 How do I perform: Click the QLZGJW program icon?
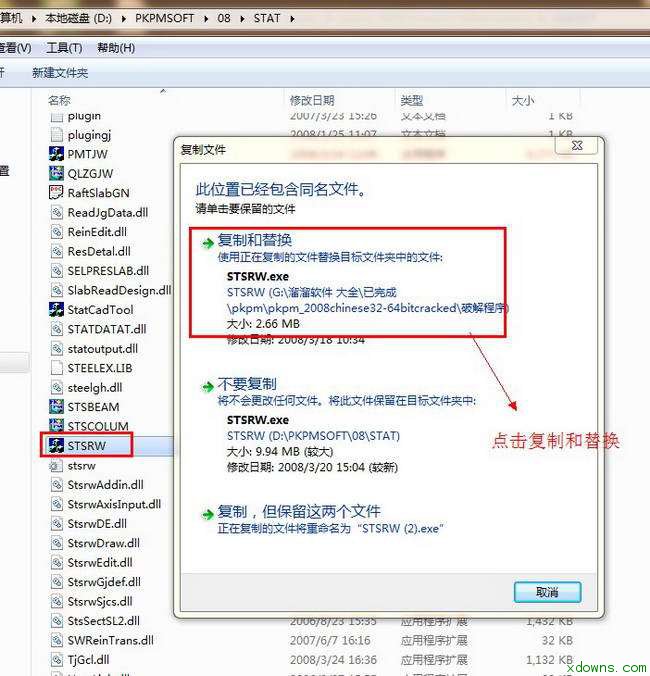pyautogui.click(x=56, y=173)
